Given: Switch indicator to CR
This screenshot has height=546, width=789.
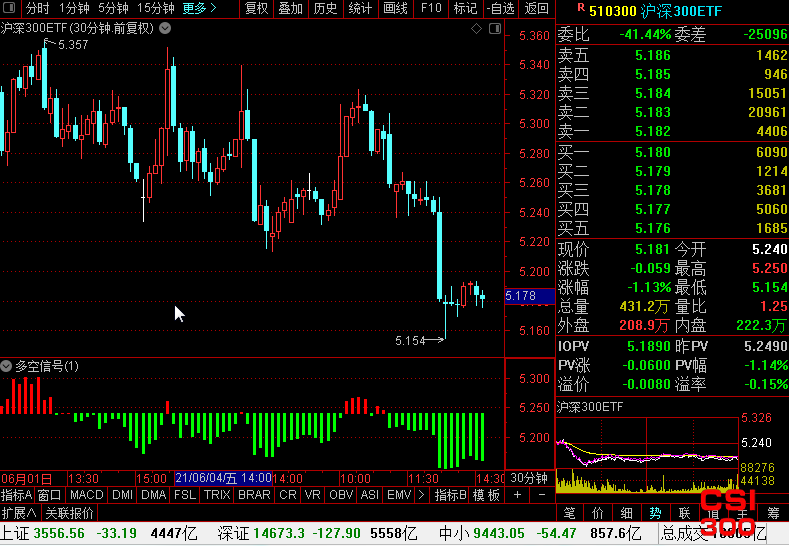Looking at the screenshot, I should tap(288, 495).
